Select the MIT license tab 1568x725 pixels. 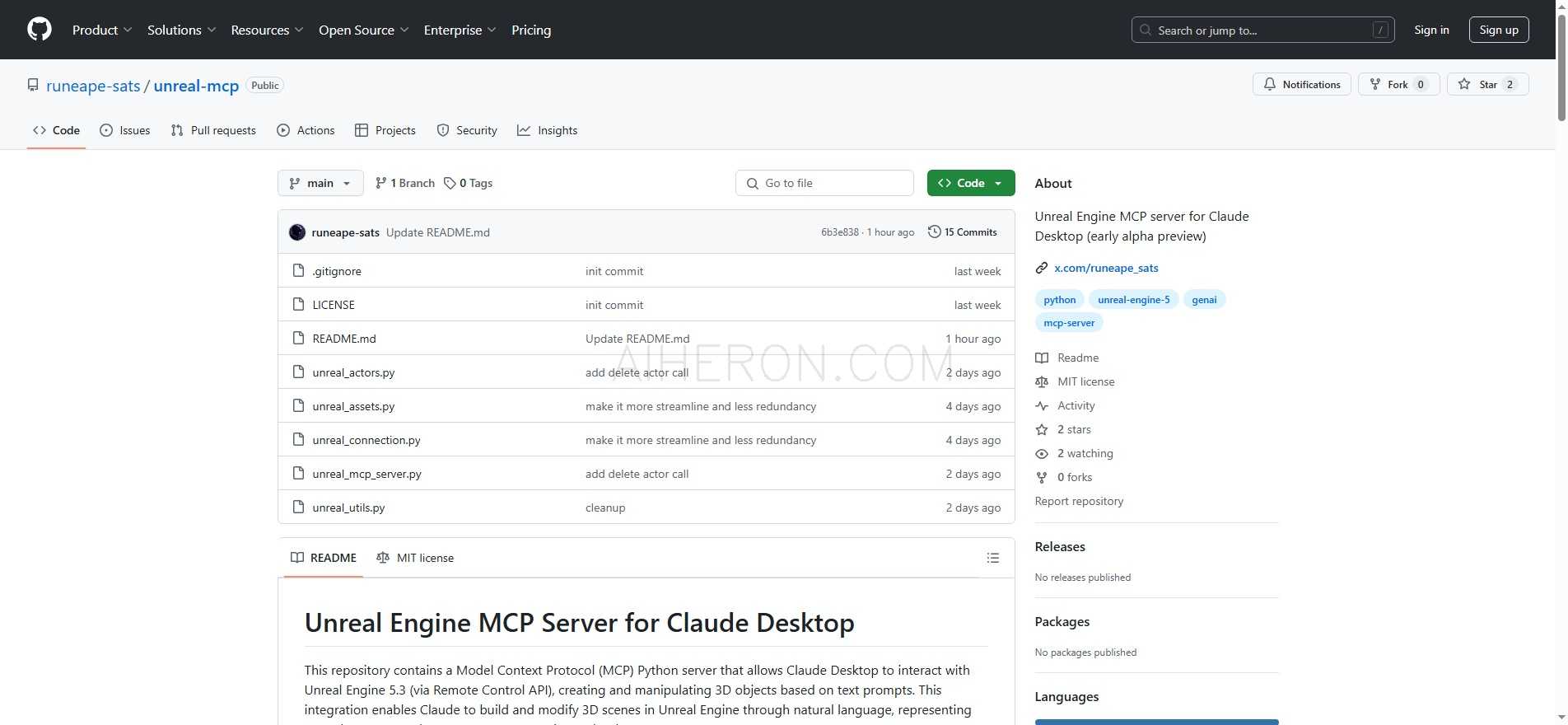(x=415, y=558)
